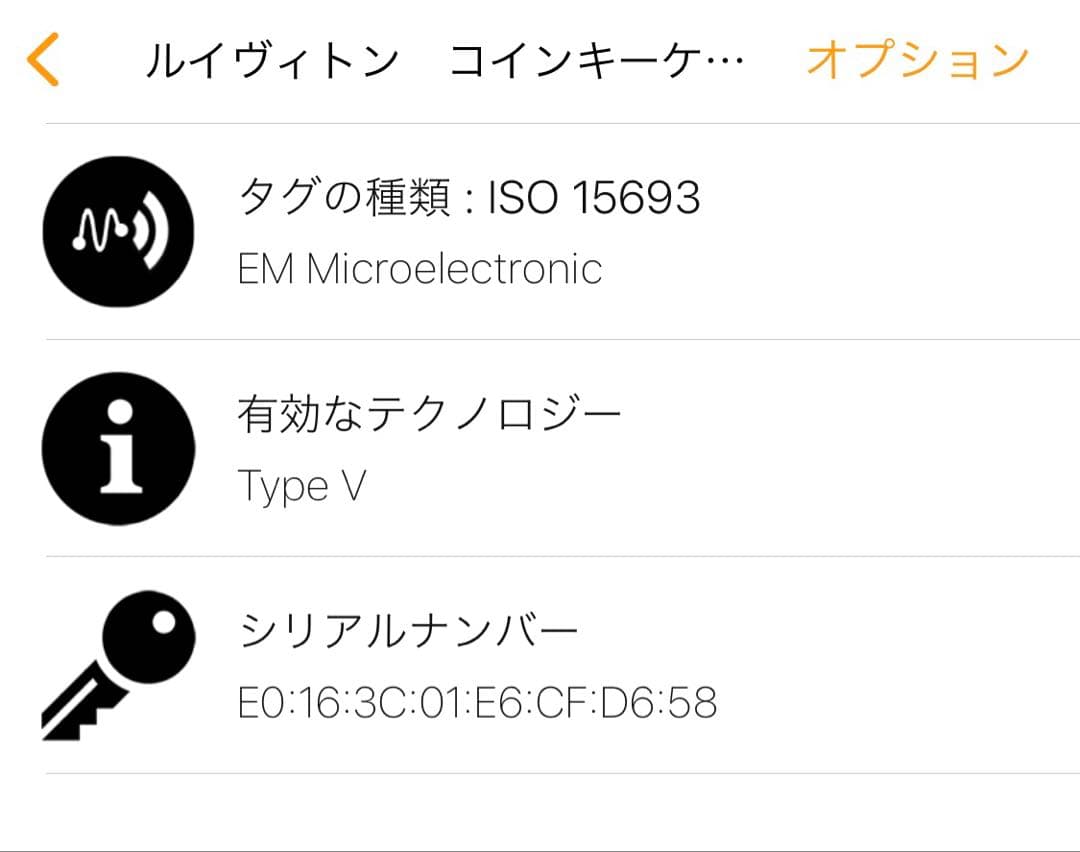The width and height of the screenshot is (1080, 852).
Task: Tap the round information "i" icon
Action: (119, 448)
